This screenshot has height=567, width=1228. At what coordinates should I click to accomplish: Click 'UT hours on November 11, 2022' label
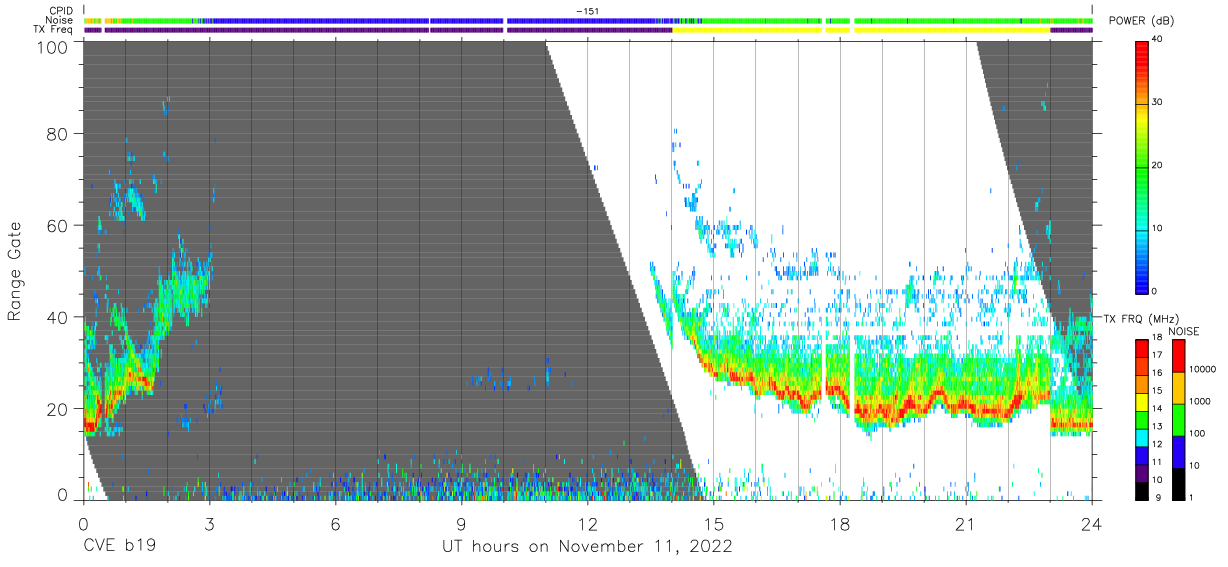coord(588,547)
